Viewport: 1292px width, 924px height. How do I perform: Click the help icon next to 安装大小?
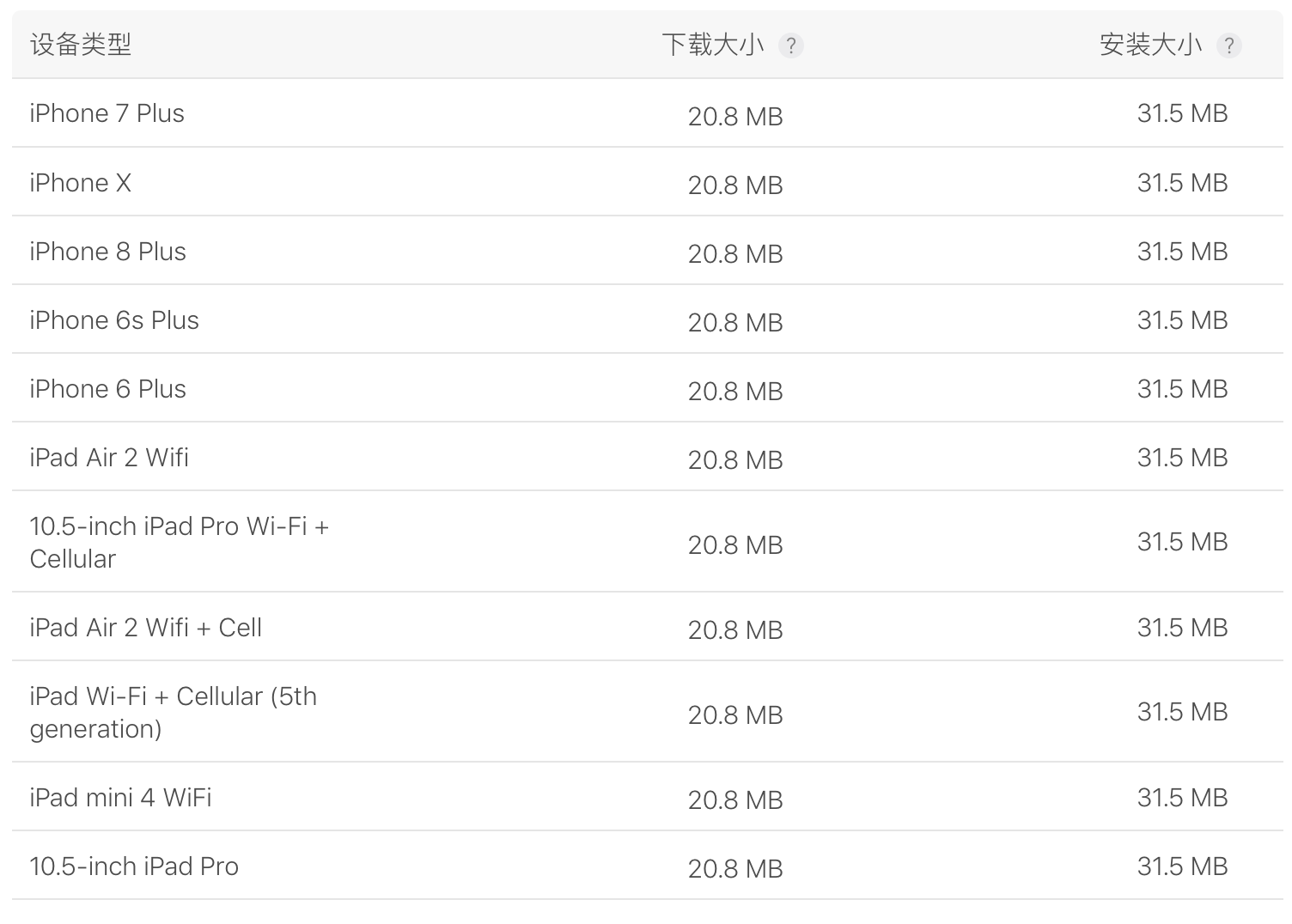[x=1228, y=46]
